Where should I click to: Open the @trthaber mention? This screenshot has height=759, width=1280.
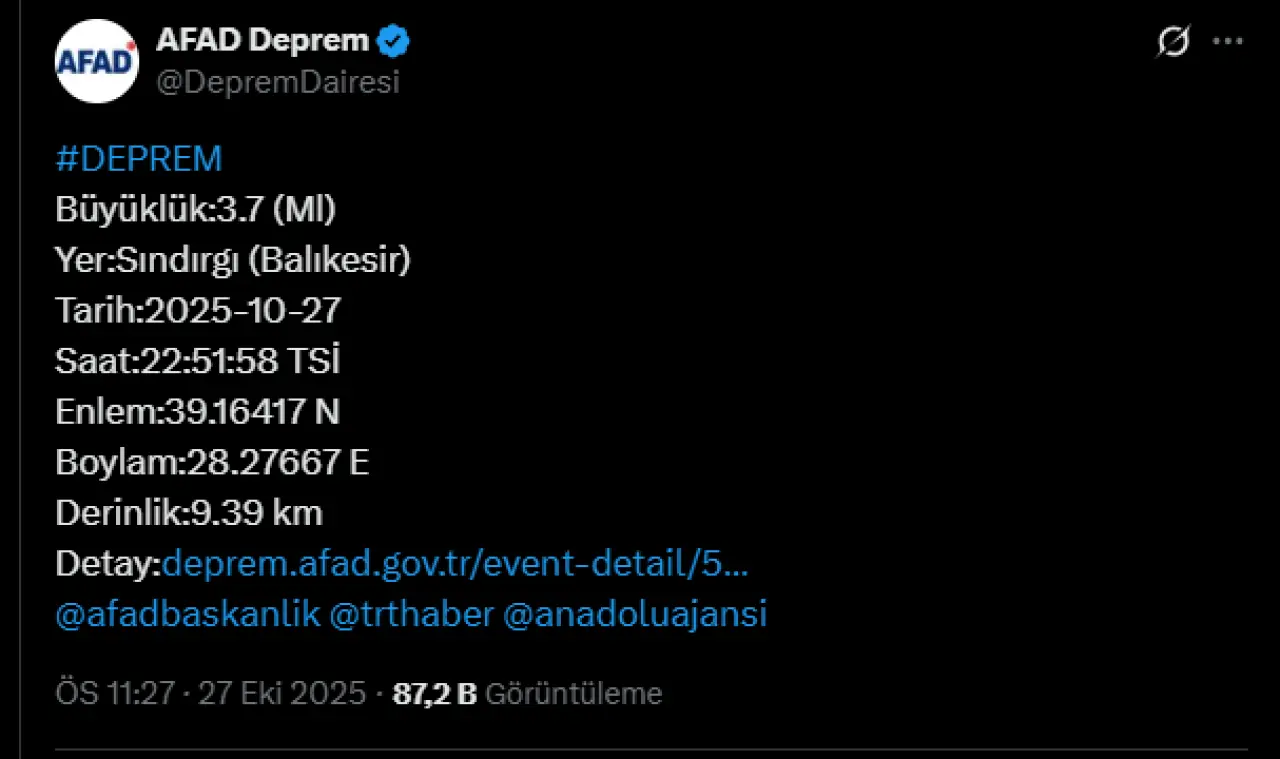pos(411,614)
